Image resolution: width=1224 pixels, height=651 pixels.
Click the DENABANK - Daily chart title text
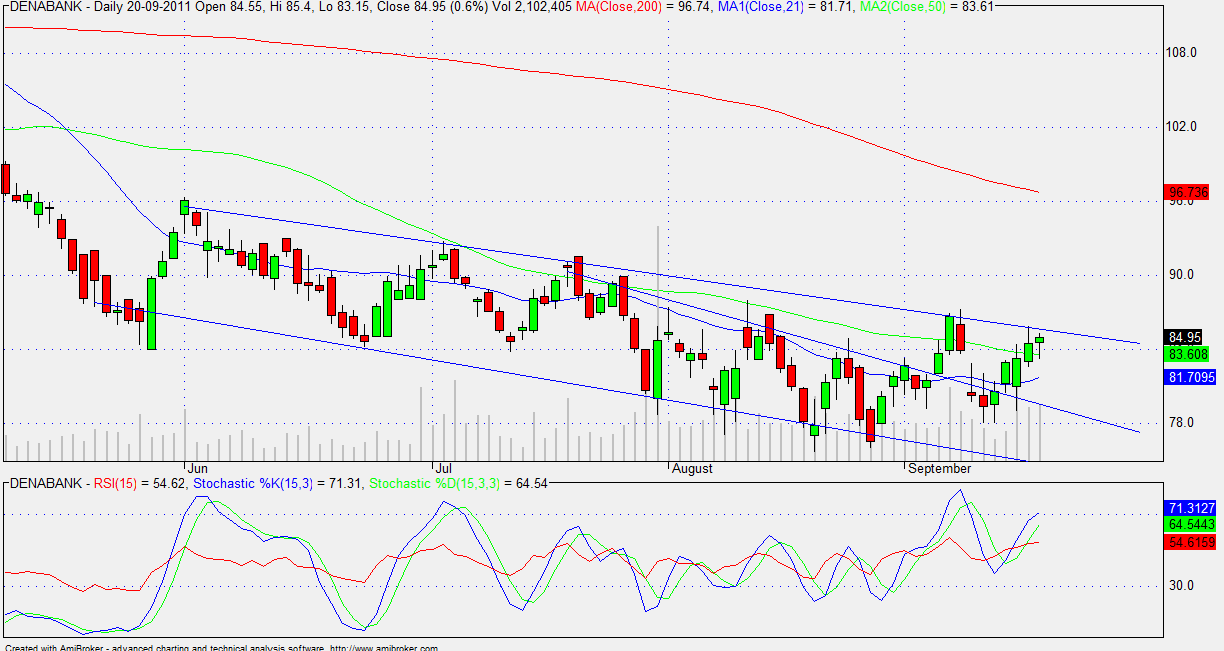(x=64, y=8)
